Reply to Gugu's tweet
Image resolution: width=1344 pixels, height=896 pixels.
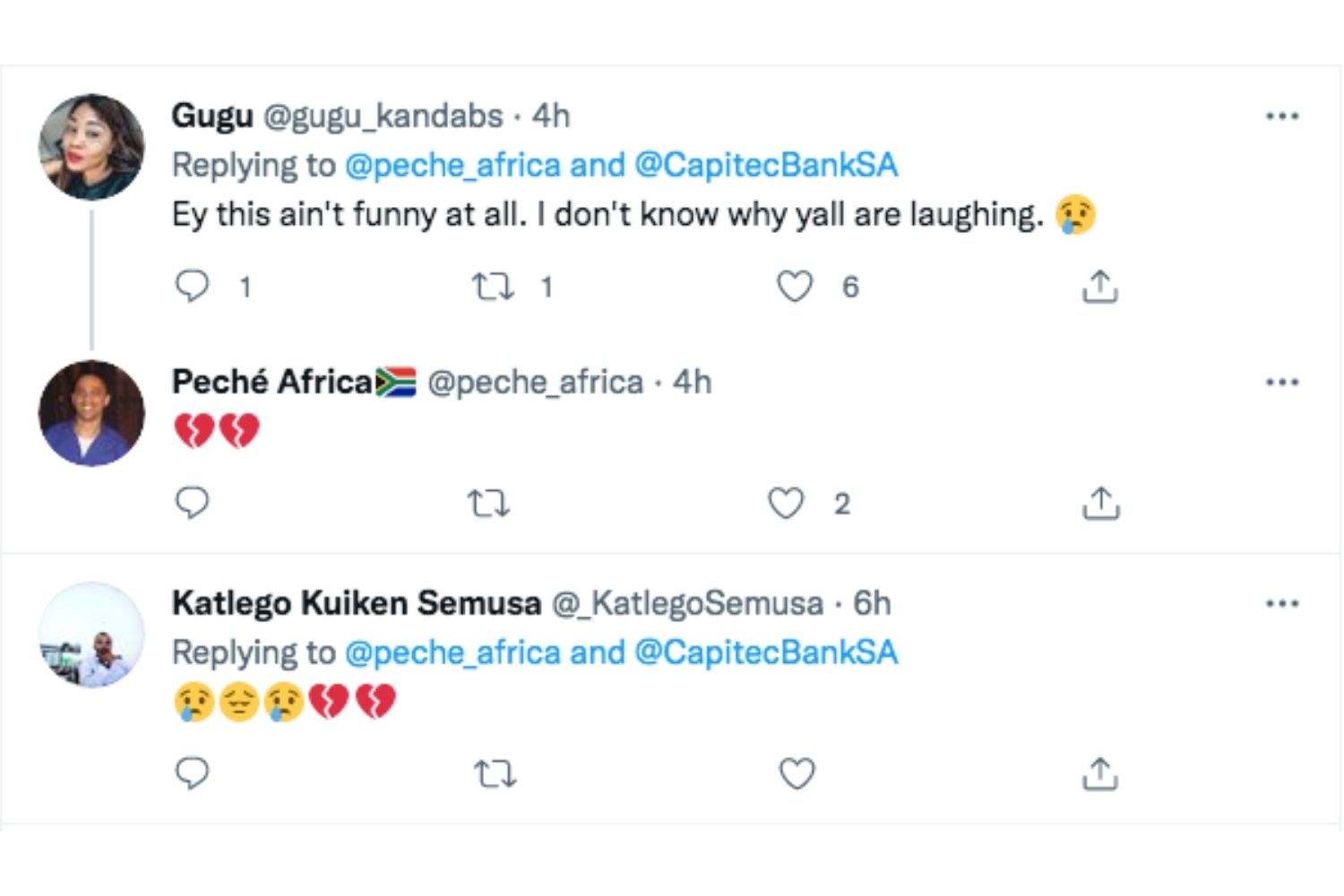pyautogui.click(x=192, y=286)
